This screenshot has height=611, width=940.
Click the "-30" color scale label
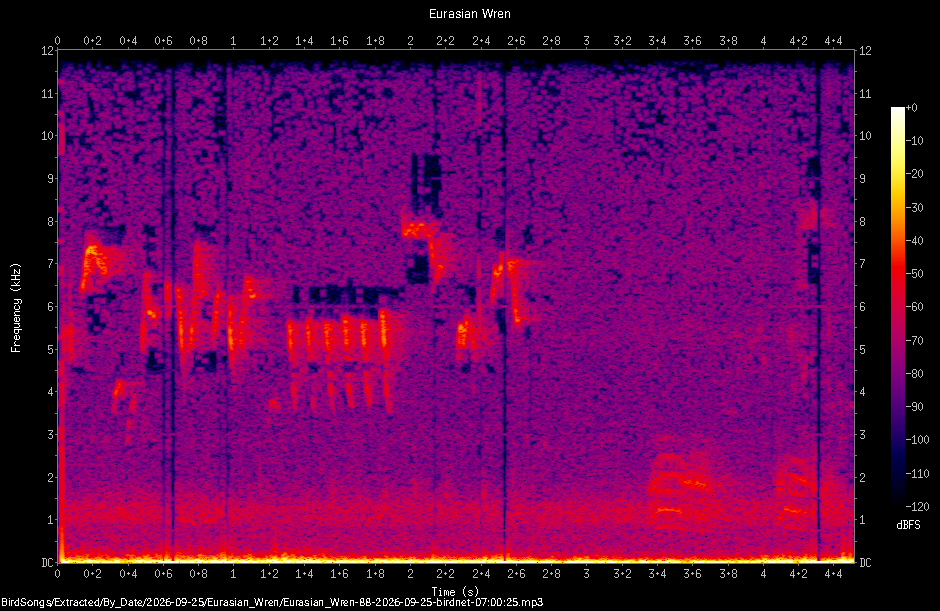[x=914, y=207]
